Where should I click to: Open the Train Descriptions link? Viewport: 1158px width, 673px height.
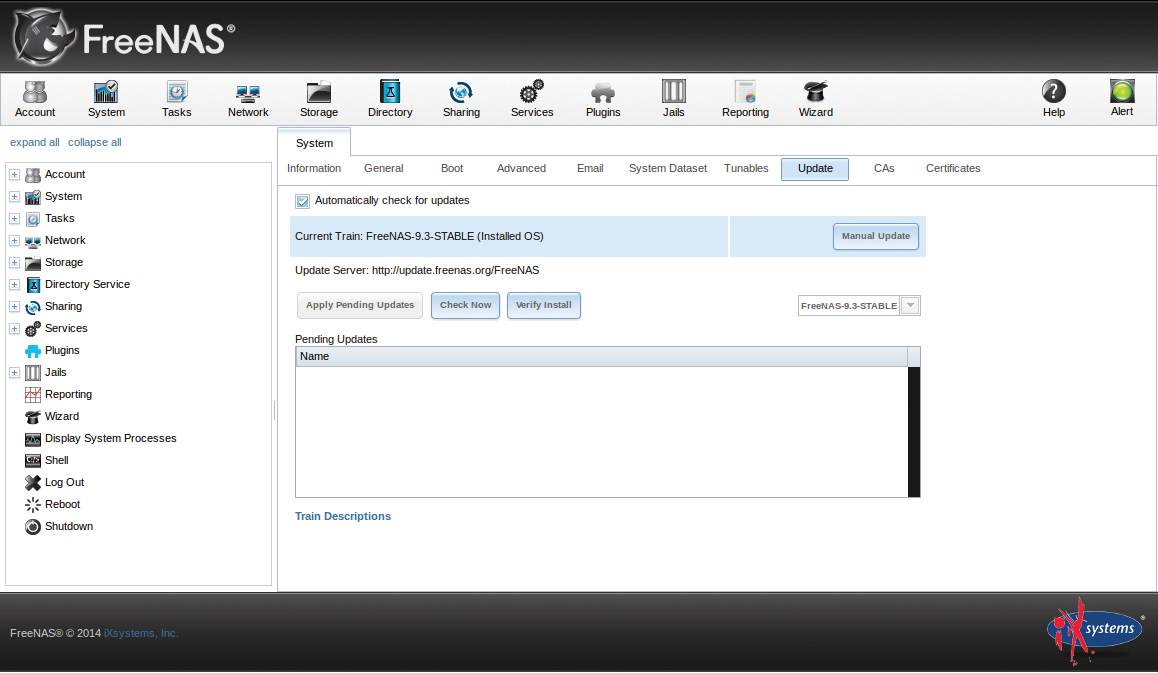pos(343,516)
